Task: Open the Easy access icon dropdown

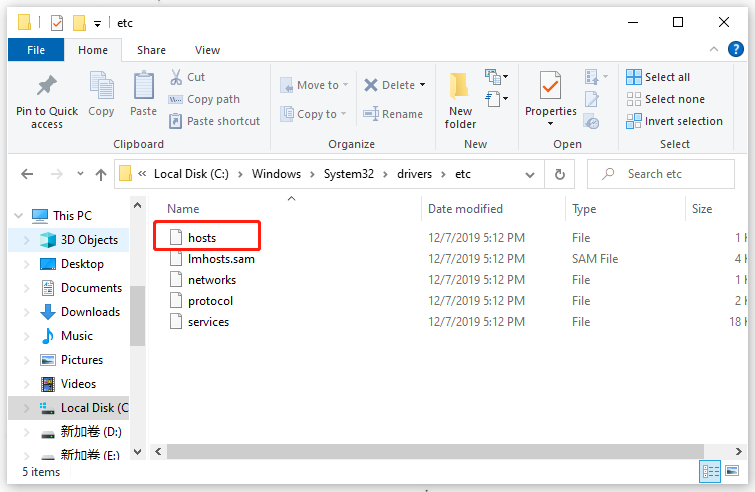Action: click(x=496, y=99)
